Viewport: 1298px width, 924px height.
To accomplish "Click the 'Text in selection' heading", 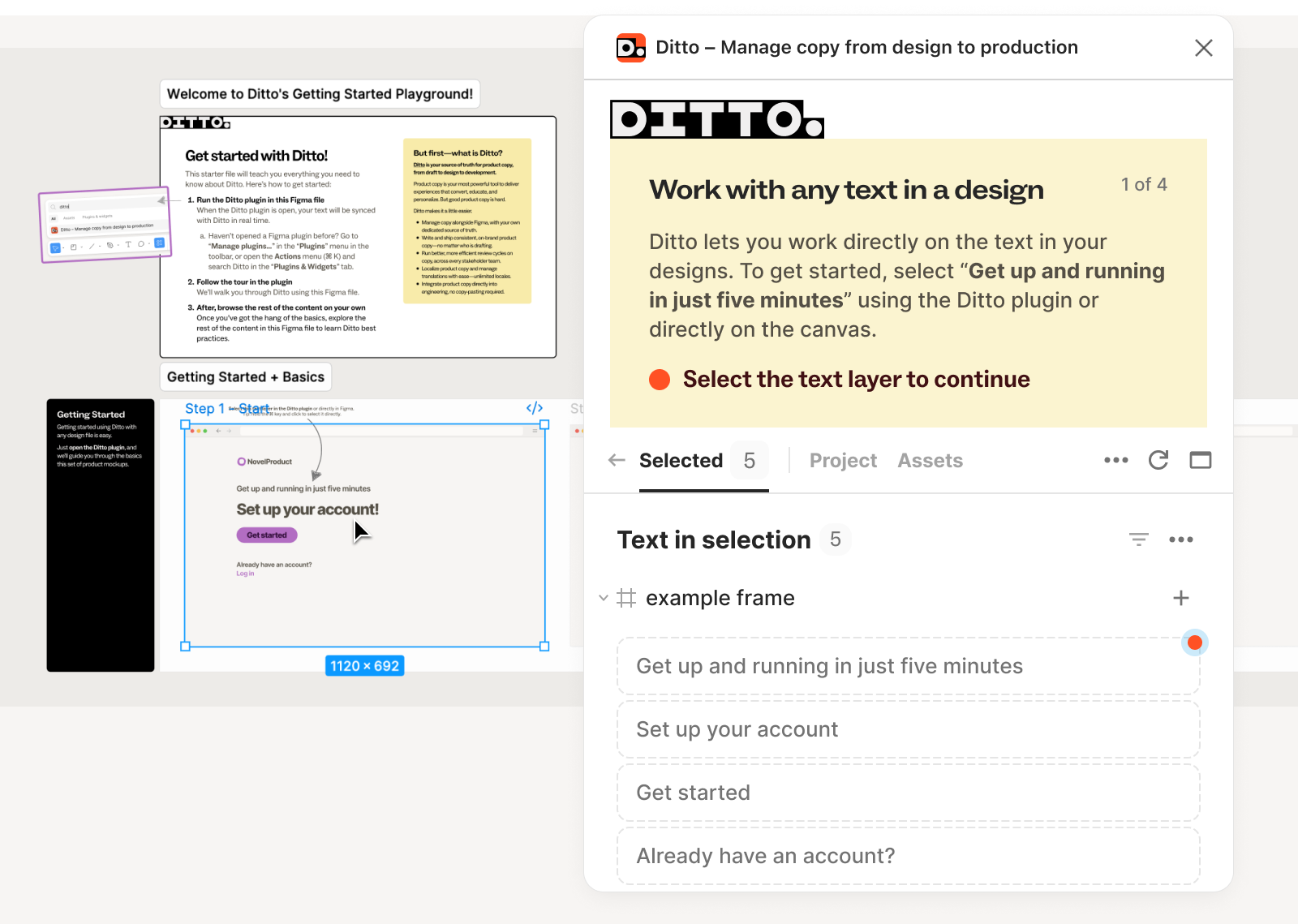I will tap(714, 540).
